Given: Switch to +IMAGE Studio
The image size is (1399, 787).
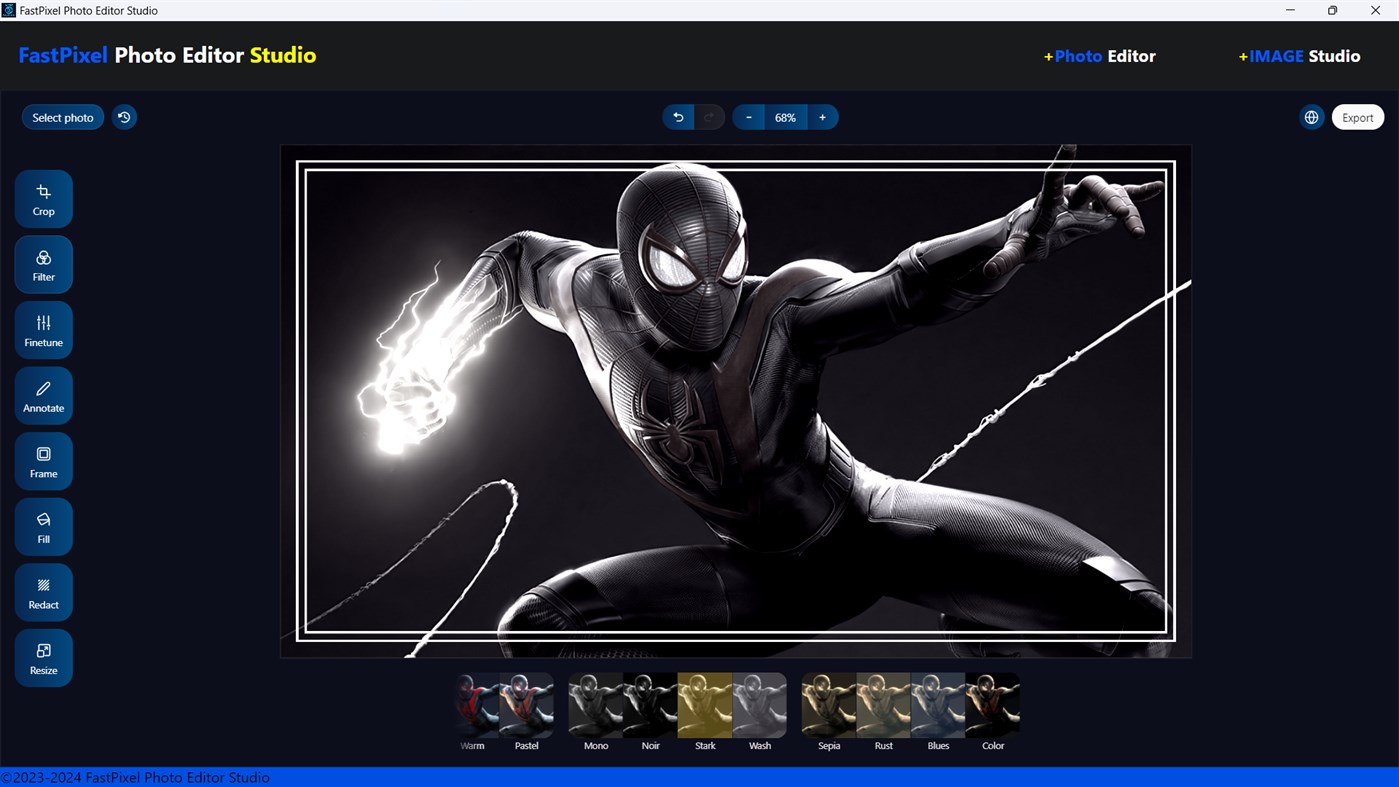Looking at the screenshot, I should pyautogui.click(x=1299, y=56).
